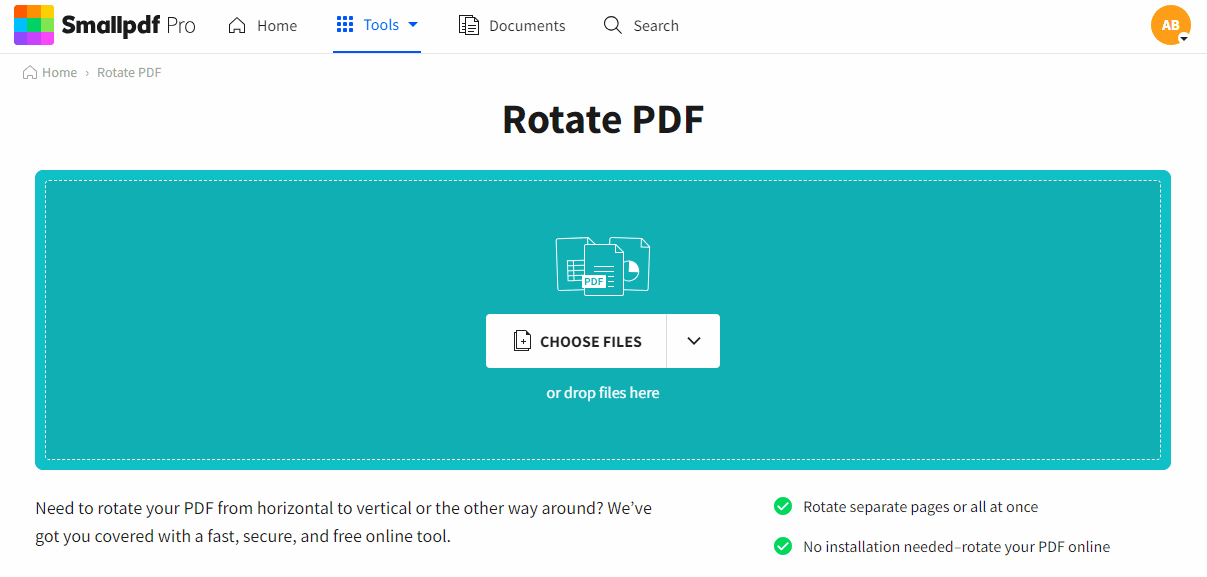Click the Rotate PDF breadcrumb entry

[x=128, y=72]
